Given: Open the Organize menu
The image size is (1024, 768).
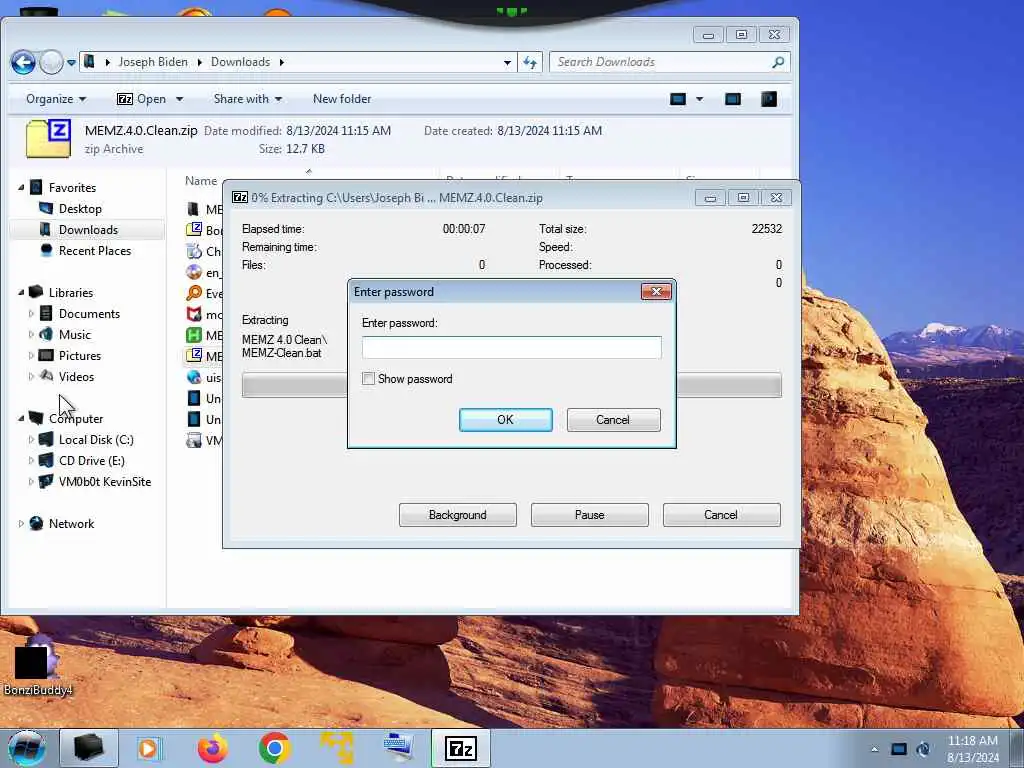Looking at the screenshot, I should point(56,99).
